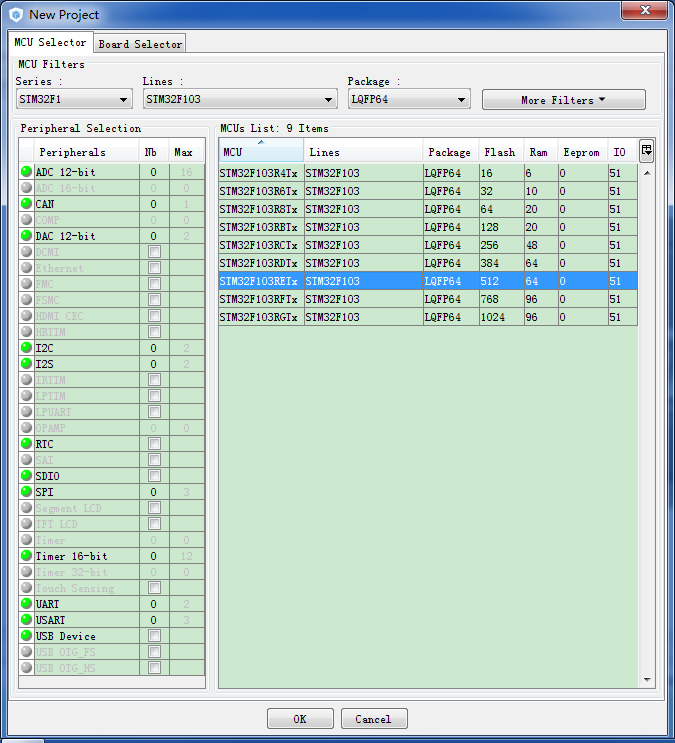The height and width of the screenshot is (743, 675).
Task: Click the ADC 12-bit Nb value field
Action: [x=154, y=172]
